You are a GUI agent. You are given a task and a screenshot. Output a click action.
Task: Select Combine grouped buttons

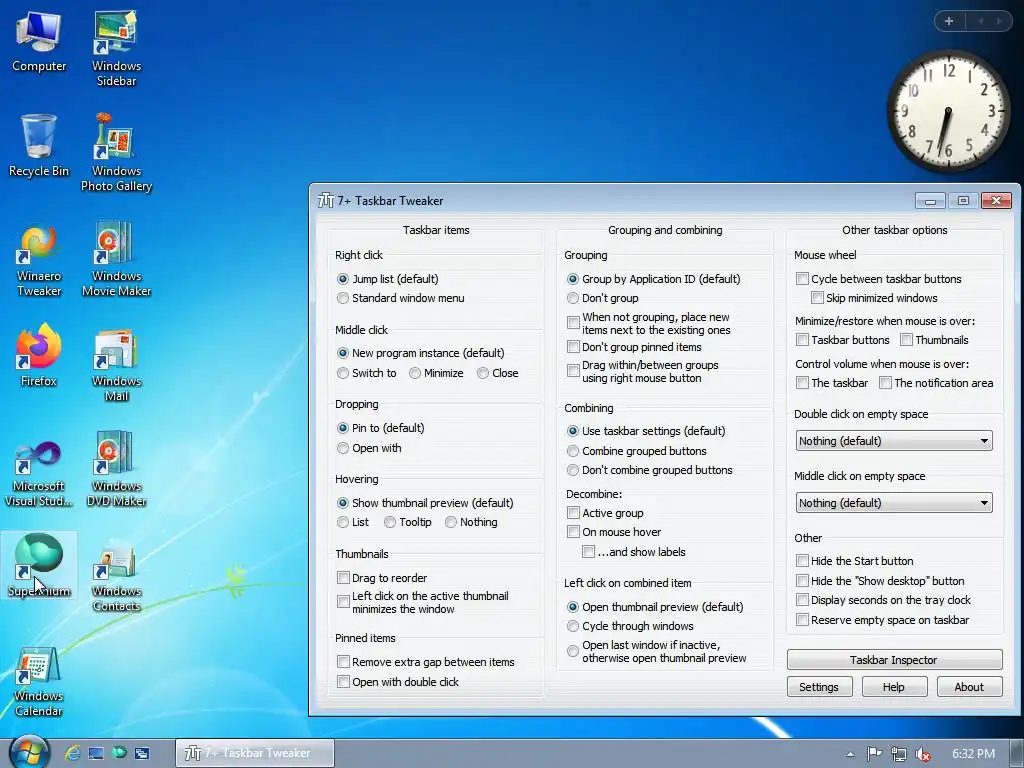tap(637, 451)
